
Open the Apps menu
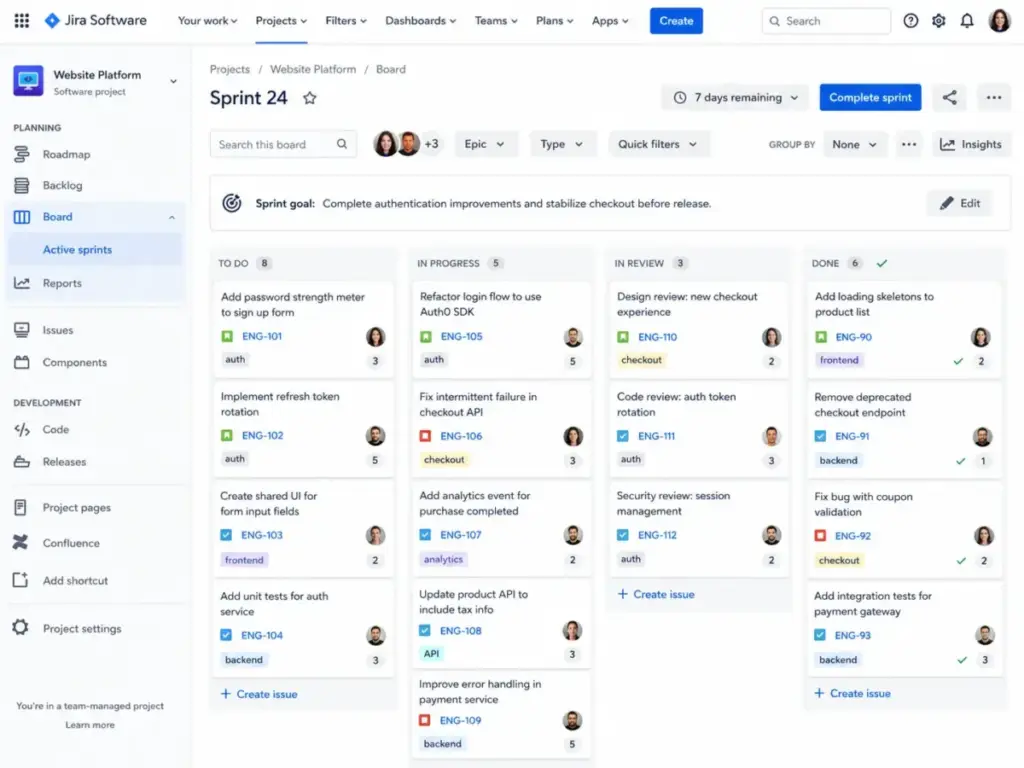610,21
